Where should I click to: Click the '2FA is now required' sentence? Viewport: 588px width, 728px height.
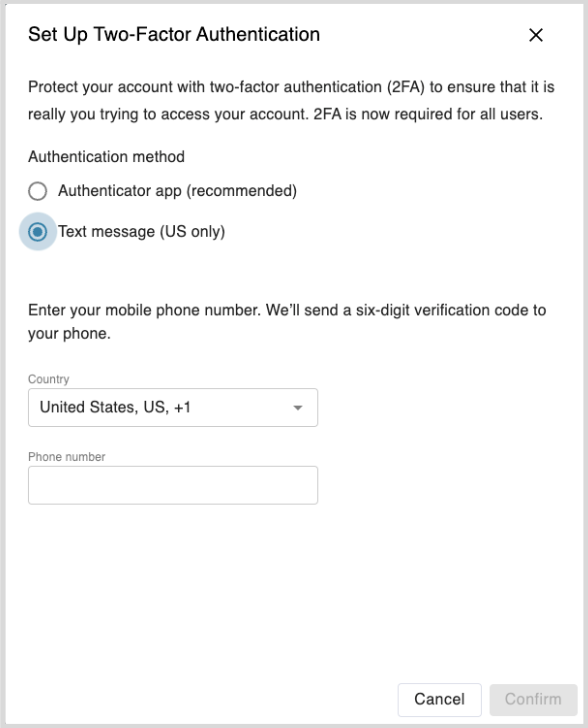tap(428, 114)
